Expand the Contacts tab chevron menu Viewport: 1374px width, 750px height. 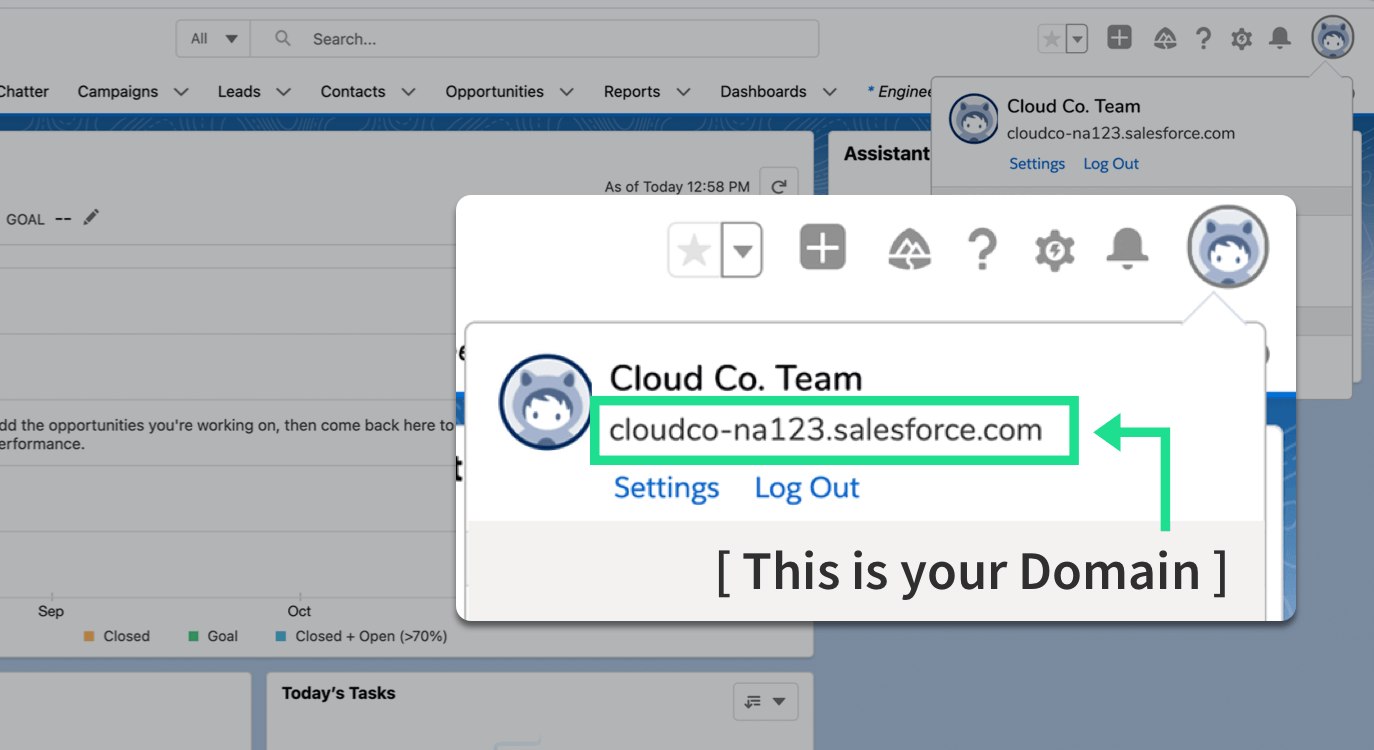tap(408, 92)
